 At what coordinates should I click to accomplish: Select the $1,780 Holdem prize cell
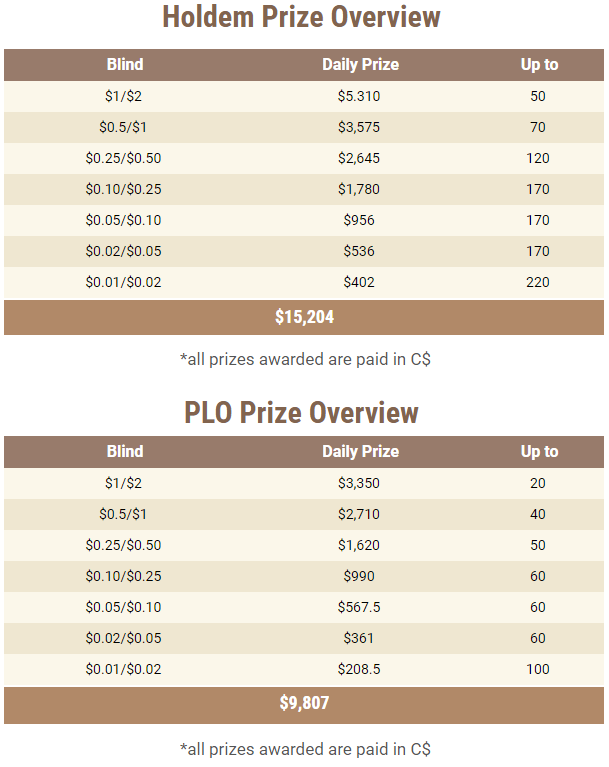coord(359,189)
